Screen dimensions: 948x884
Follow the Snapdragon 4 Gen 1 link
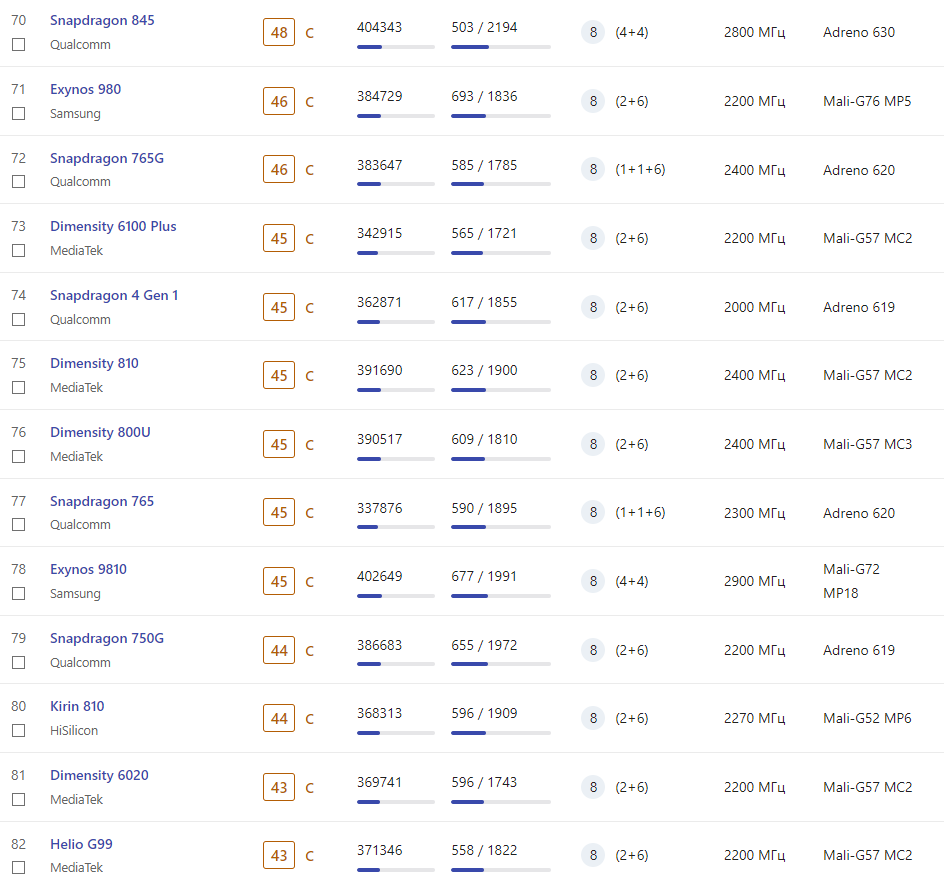coord(114,295)
